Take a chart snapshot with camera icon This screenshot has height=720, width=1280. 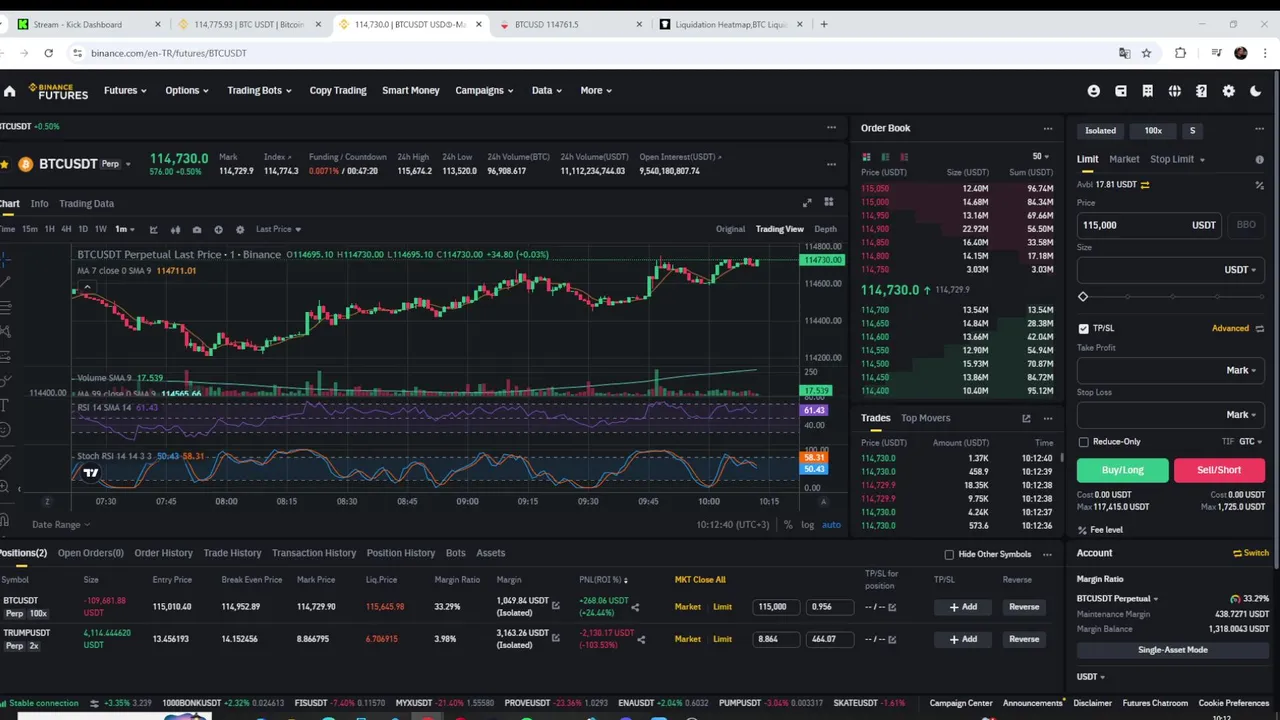(x=197, y=229)
